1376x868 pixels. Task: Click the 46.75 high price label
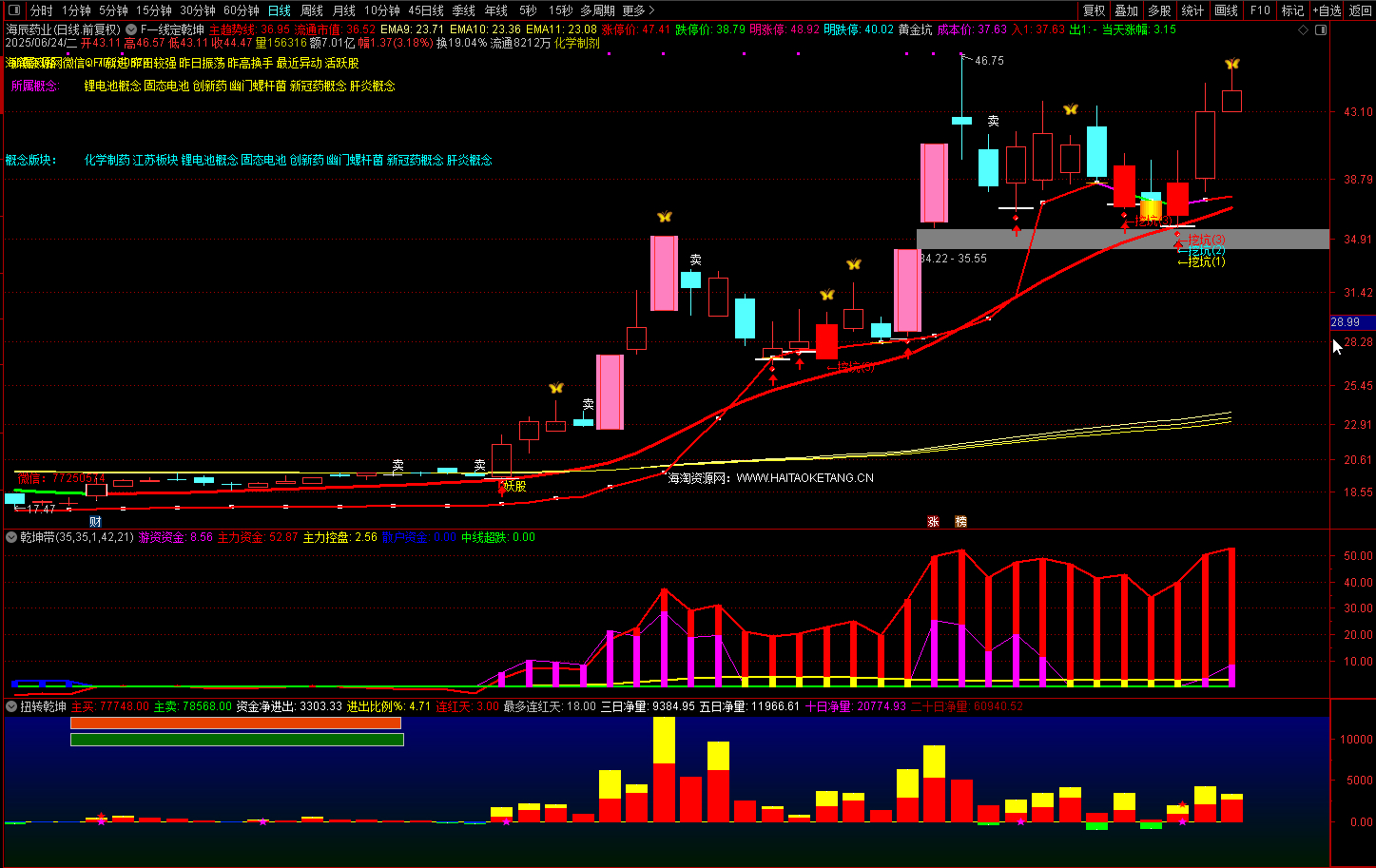point(989,61)
